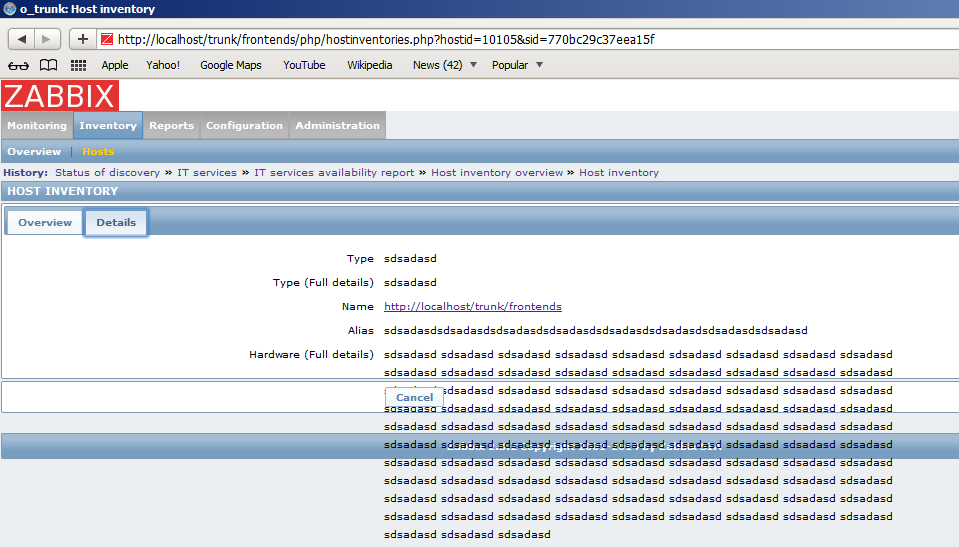
Task: Follow IT services history link
Action: (x=207, y=173)
